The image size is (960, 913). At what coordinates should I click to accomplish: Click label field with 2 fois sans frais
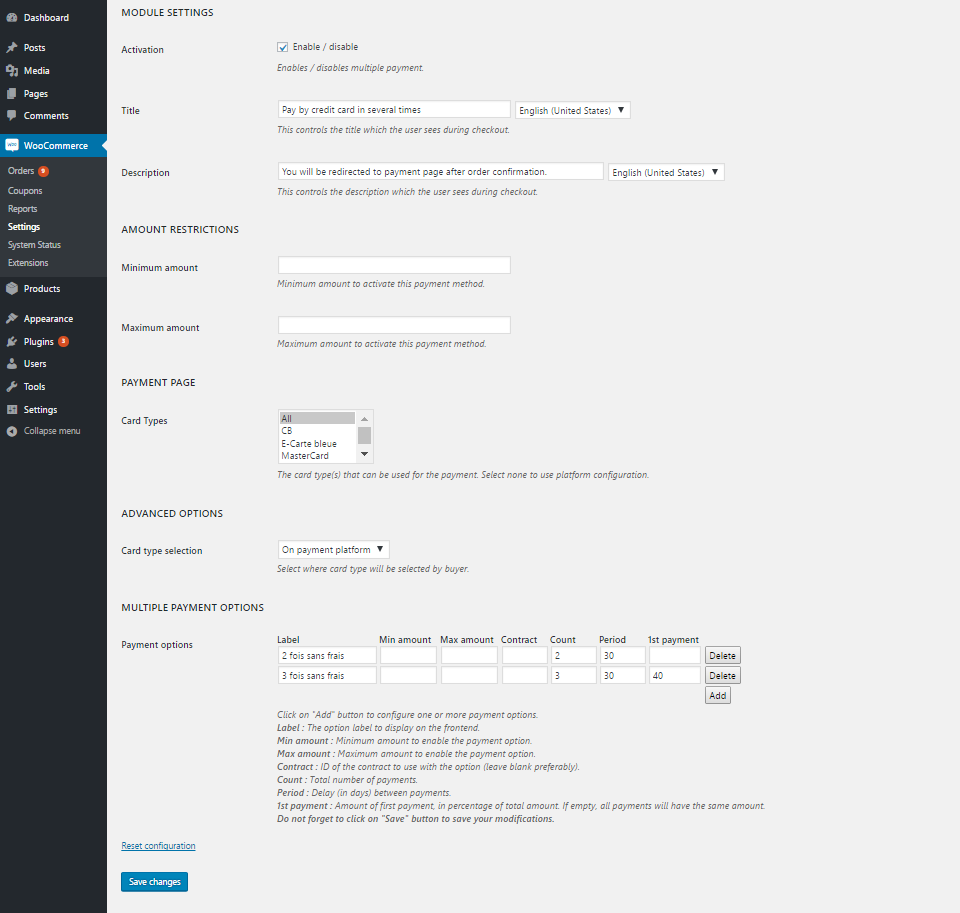click(x=327, y=655)
